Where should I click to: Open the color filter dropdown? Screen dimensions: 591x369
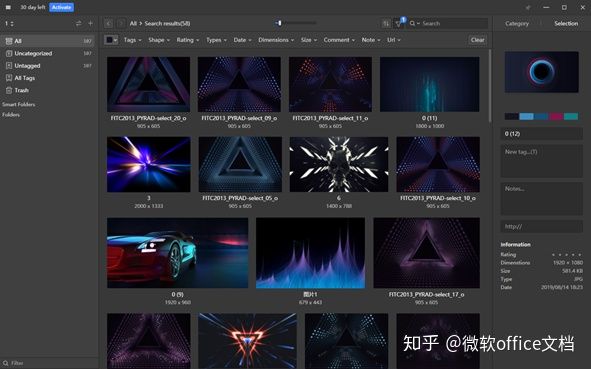[111, 40]
